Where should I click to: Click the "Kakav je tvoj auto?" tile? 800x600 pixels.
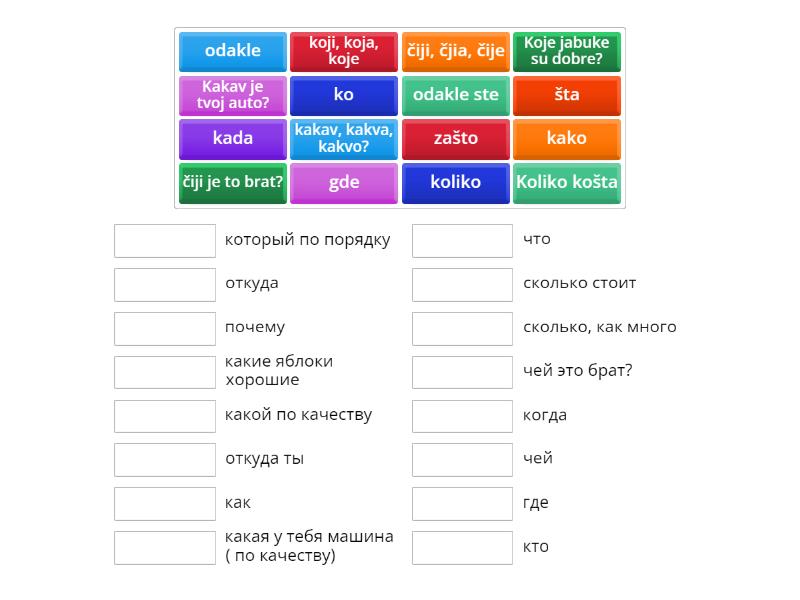coord(232,95)
